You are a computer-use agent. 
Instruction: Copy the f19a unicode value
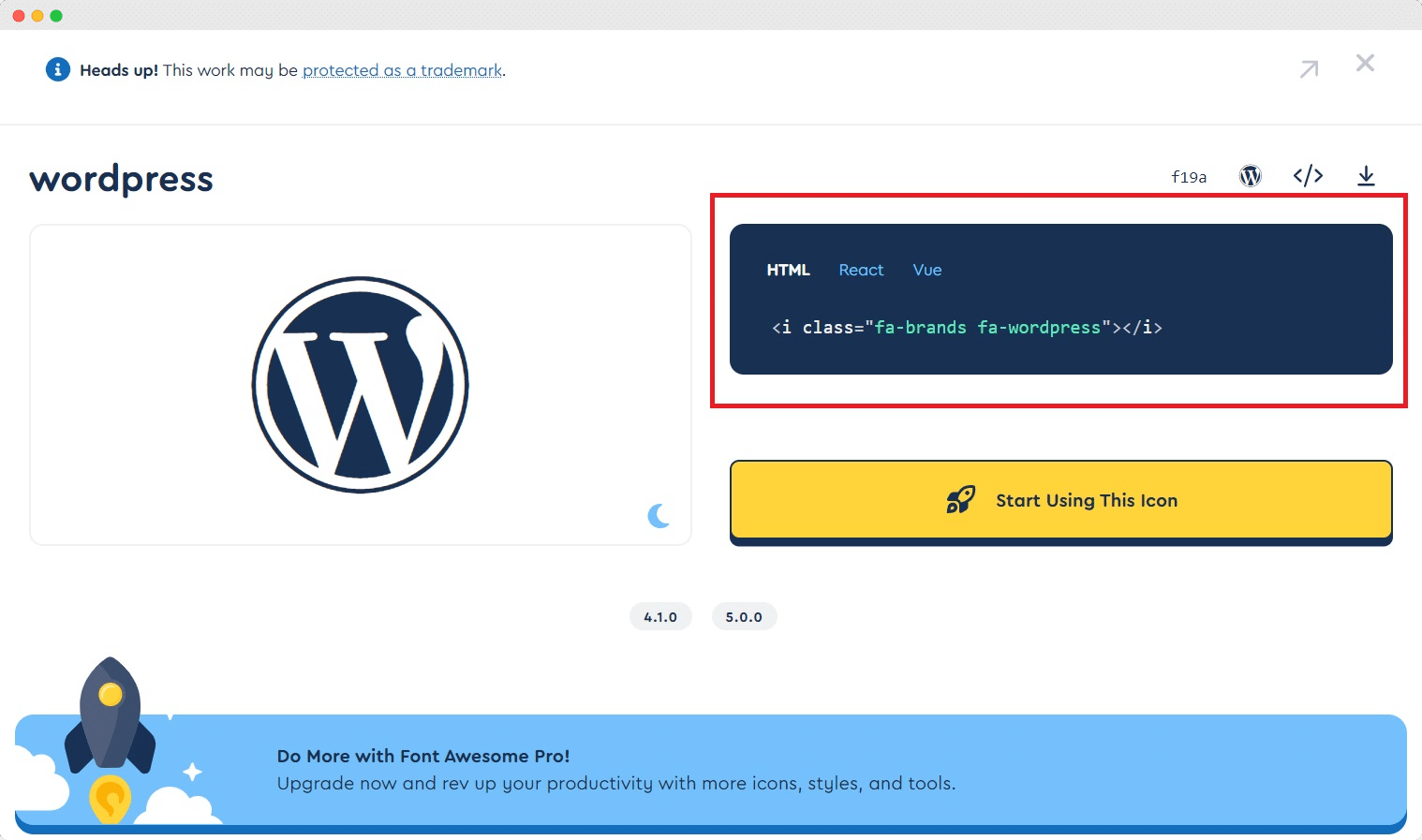1189,176
